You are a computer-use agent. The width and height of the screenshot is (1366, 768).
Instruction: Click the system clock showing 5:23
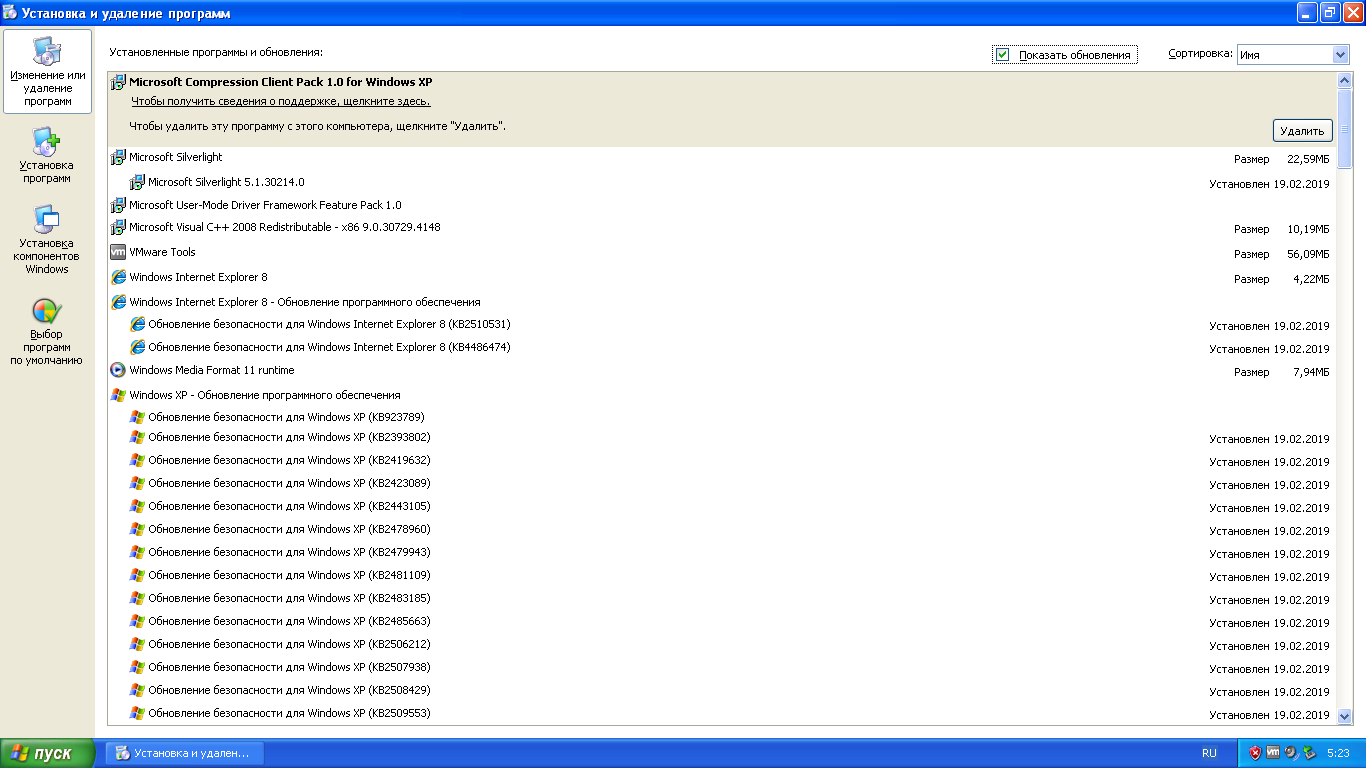tap(1338, 753)
